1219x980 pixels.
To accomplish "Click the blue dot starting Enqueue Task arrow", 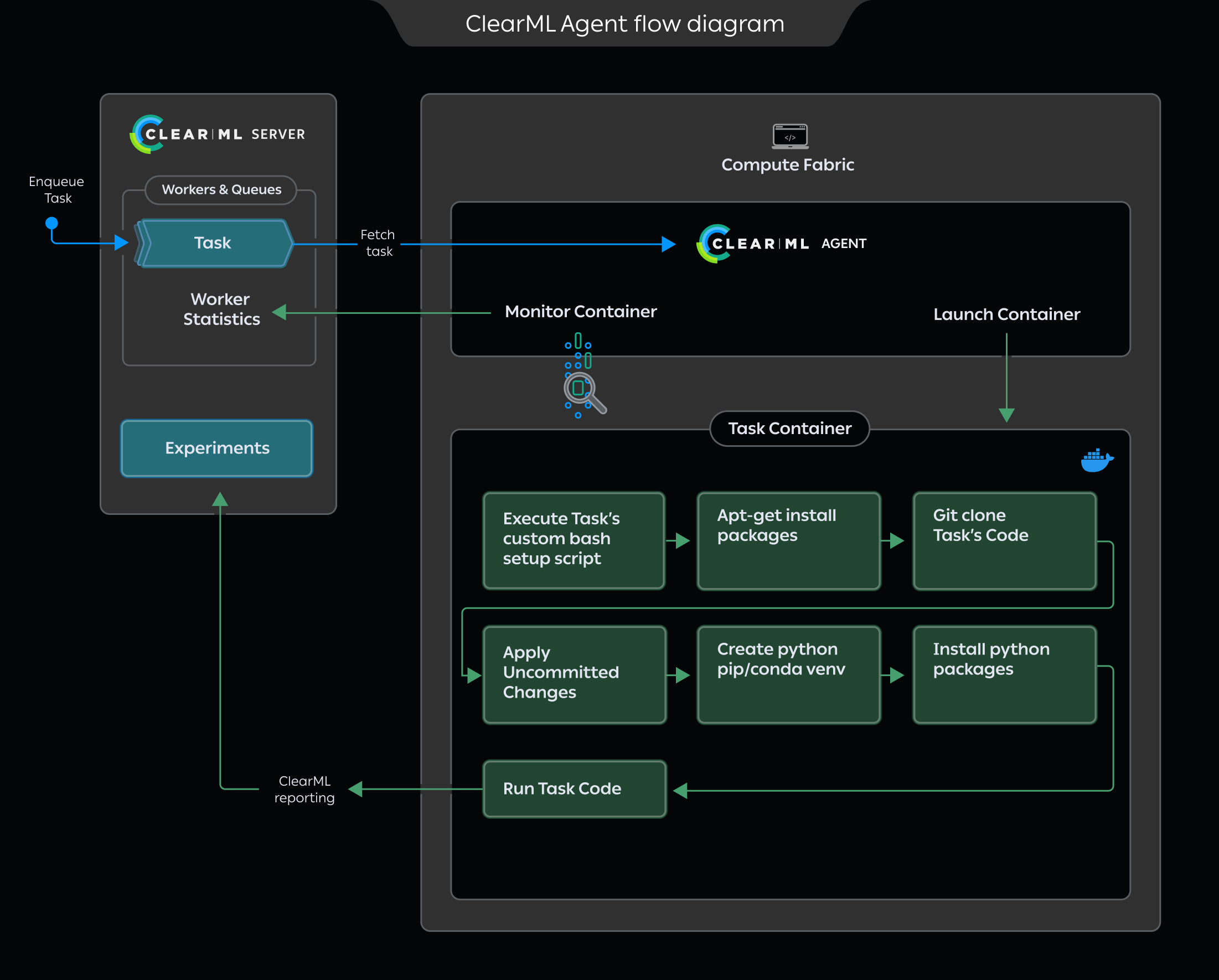I will (51, 223).
